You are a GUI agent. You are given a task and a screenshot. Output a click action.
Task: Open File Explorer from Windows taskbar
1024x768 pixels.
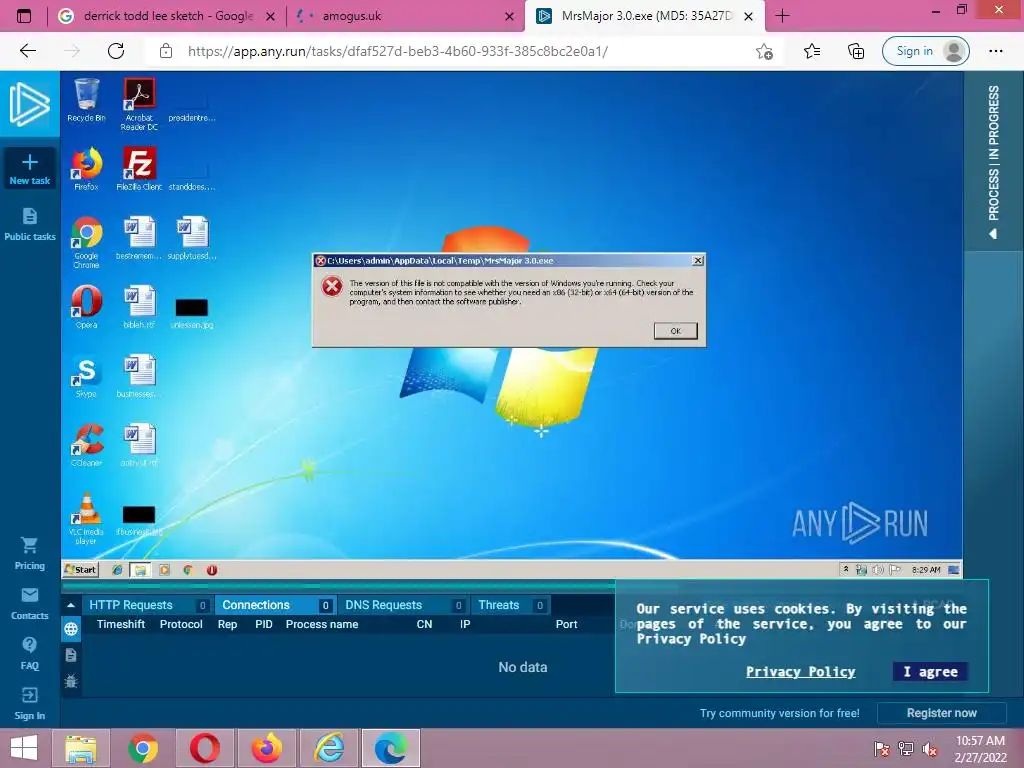tap(80, 748)
